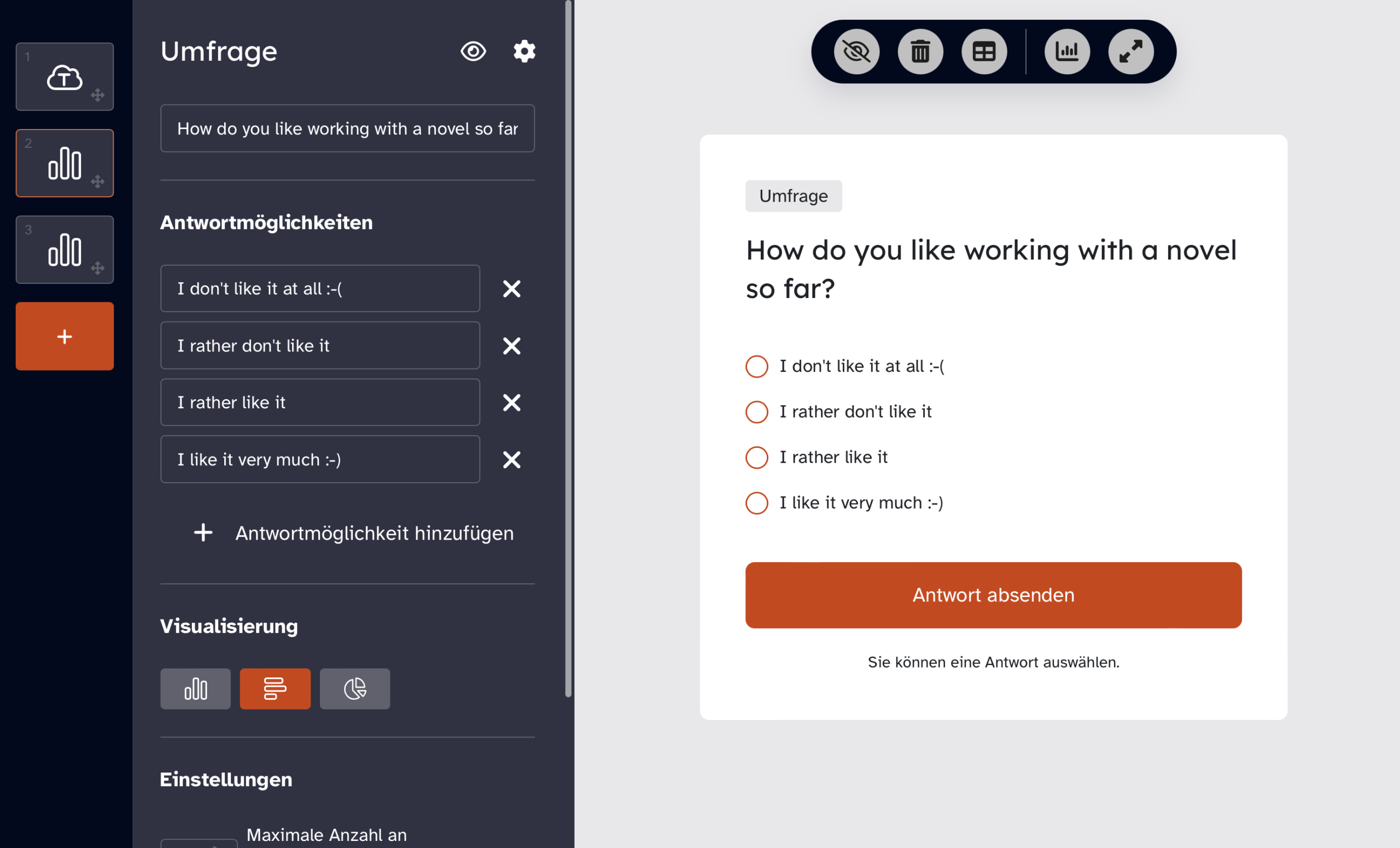This screenshot has height=848, width=1400.
Task: Add a new slide with the plus button
Action: coord(65,336)
